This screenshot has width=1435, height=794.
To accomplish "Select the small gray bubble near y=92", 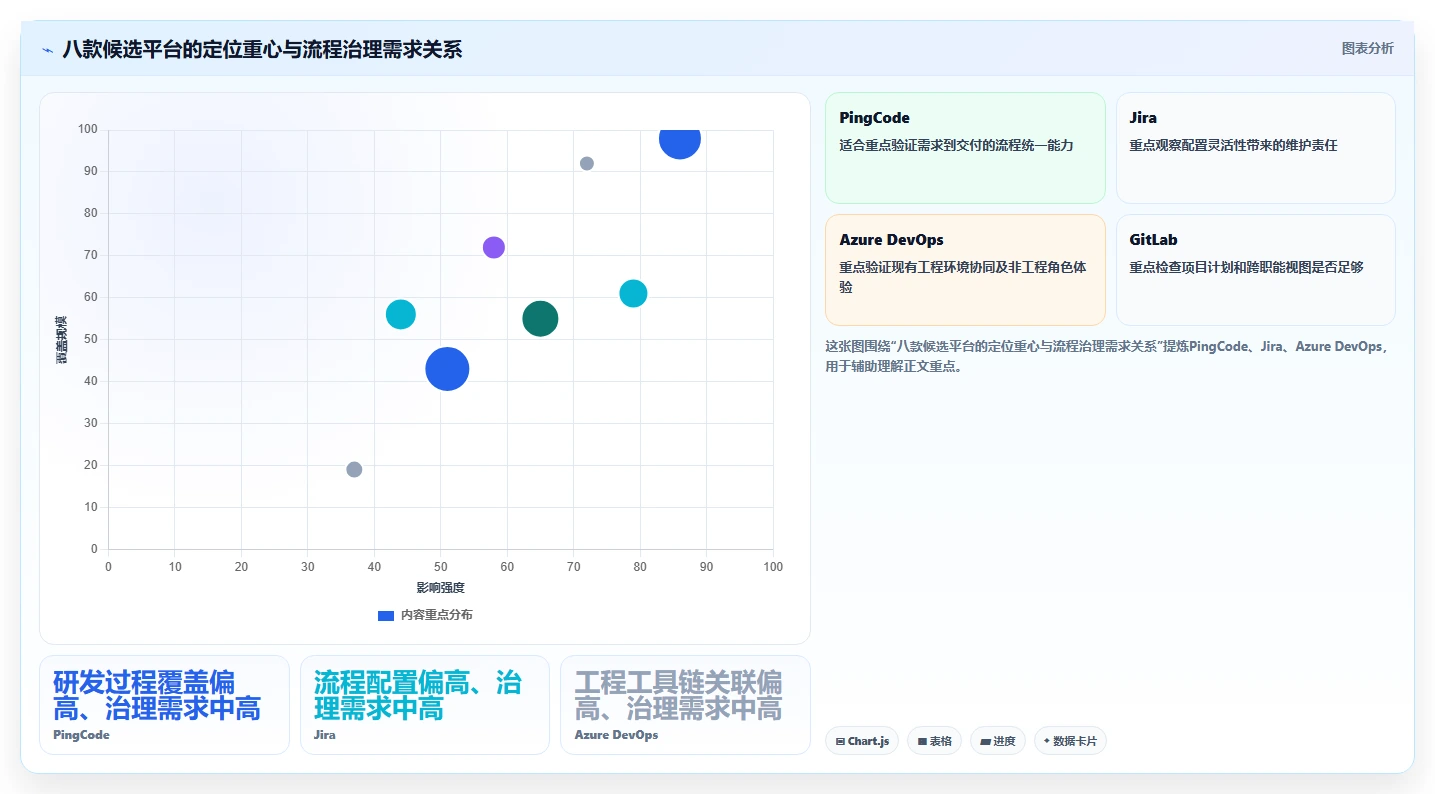I will click(587, 164).
